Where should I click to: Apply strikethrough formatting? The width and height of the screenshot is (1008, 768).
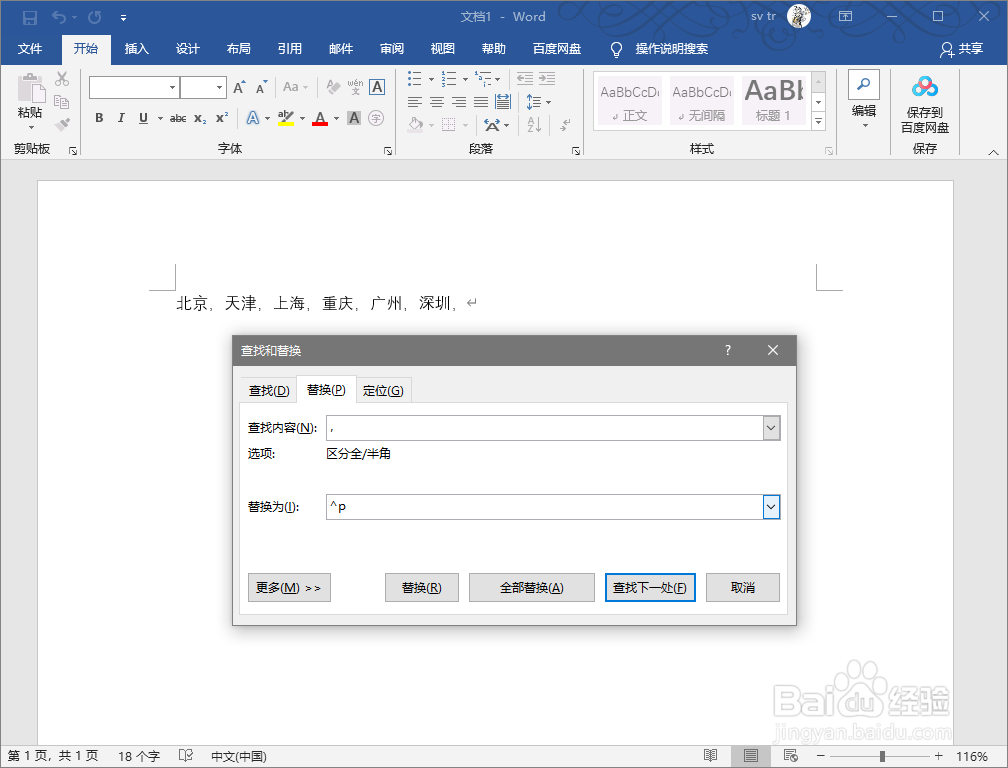click(179, 118)
